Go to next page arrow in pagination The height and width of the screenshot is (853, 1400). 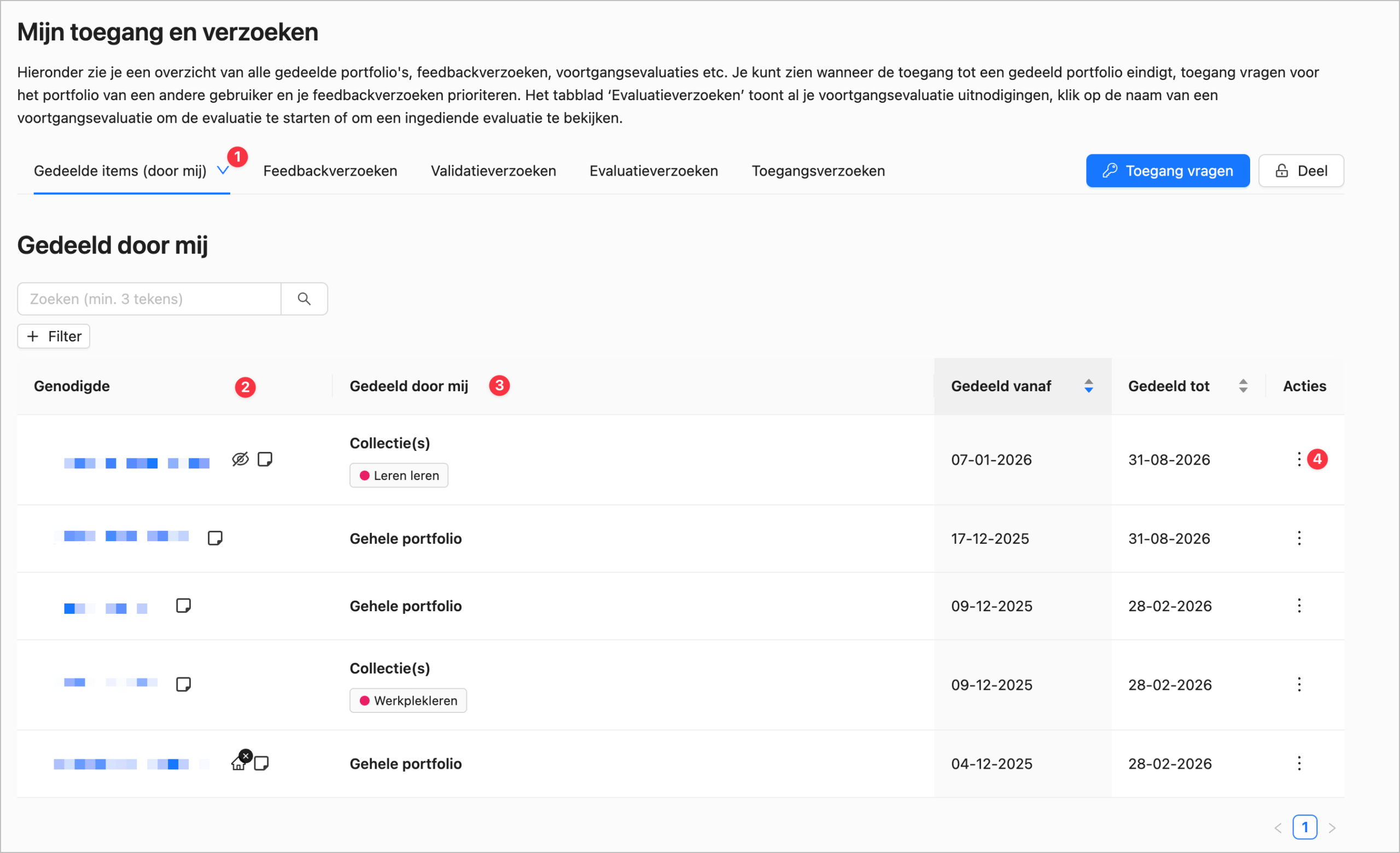click(1331, 828)
